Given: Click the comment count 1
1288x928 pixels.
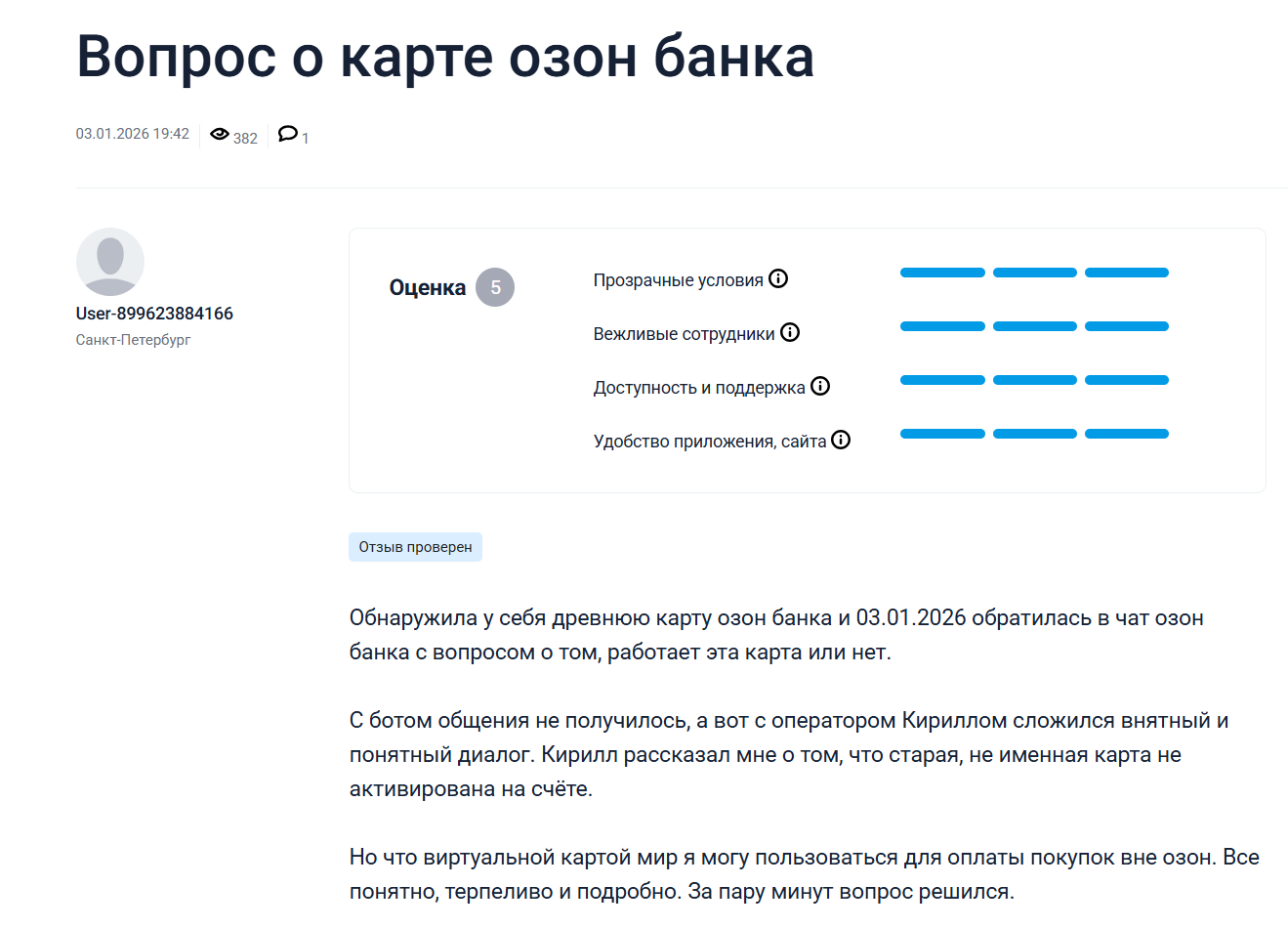Looking at the screenshot, I should (x=305, y=139).
